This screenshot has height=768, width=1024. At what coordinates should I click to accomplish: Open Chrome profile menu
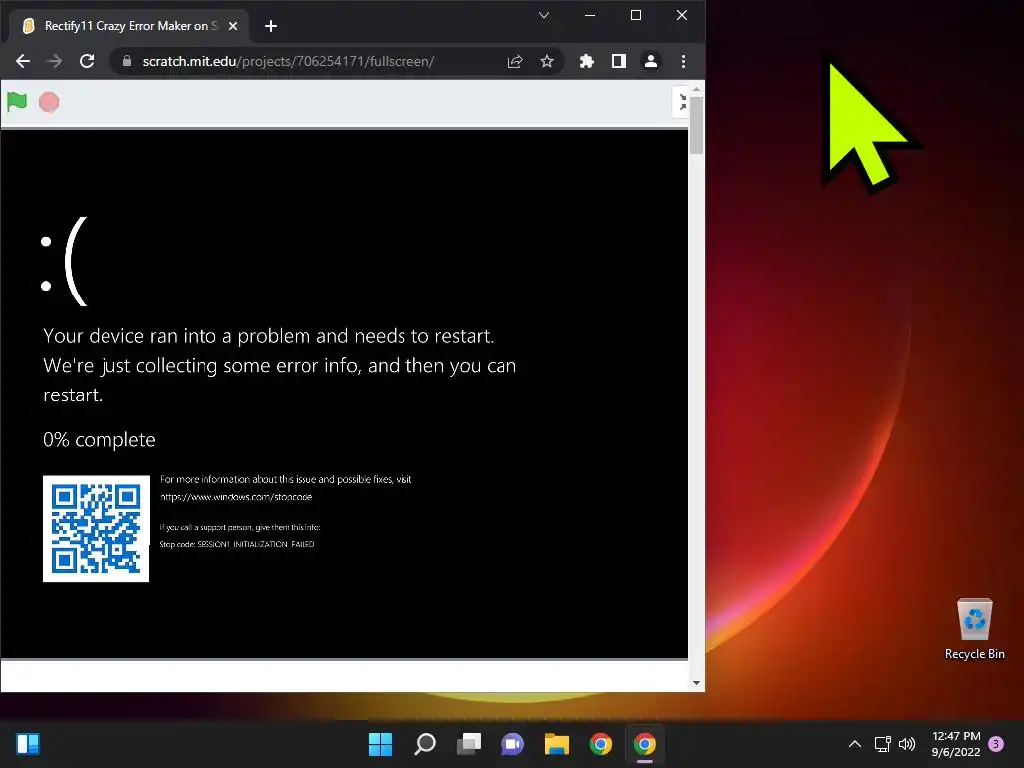click(x=650, y=61)
